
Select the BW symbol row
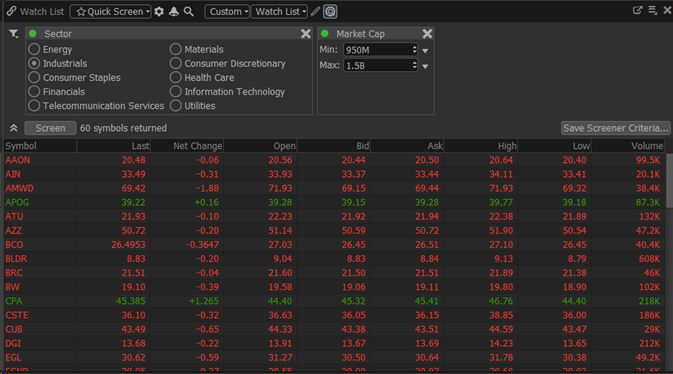coord(335,287)
